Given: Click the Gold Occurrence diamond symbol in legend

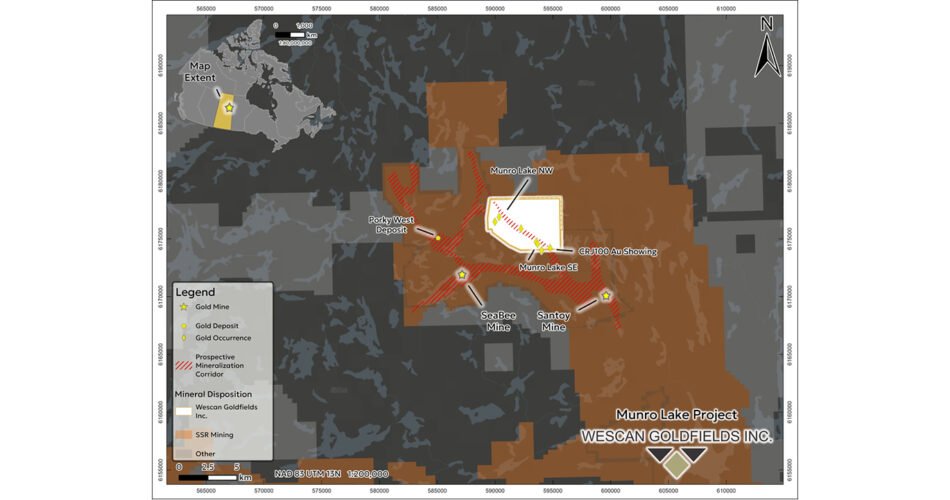Looking at the screenshot, I should [x=184, y=338].
